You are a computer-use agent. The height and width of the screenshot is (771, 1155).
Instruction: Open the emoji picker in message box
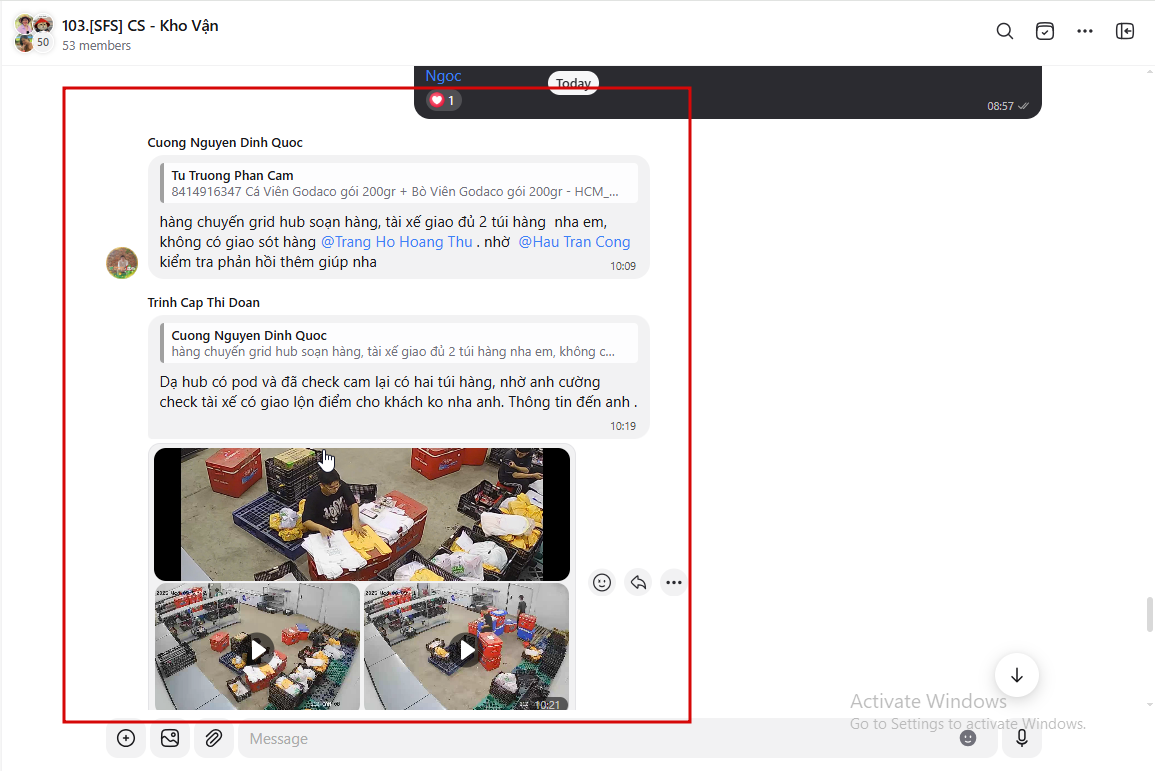click(968, 739)
